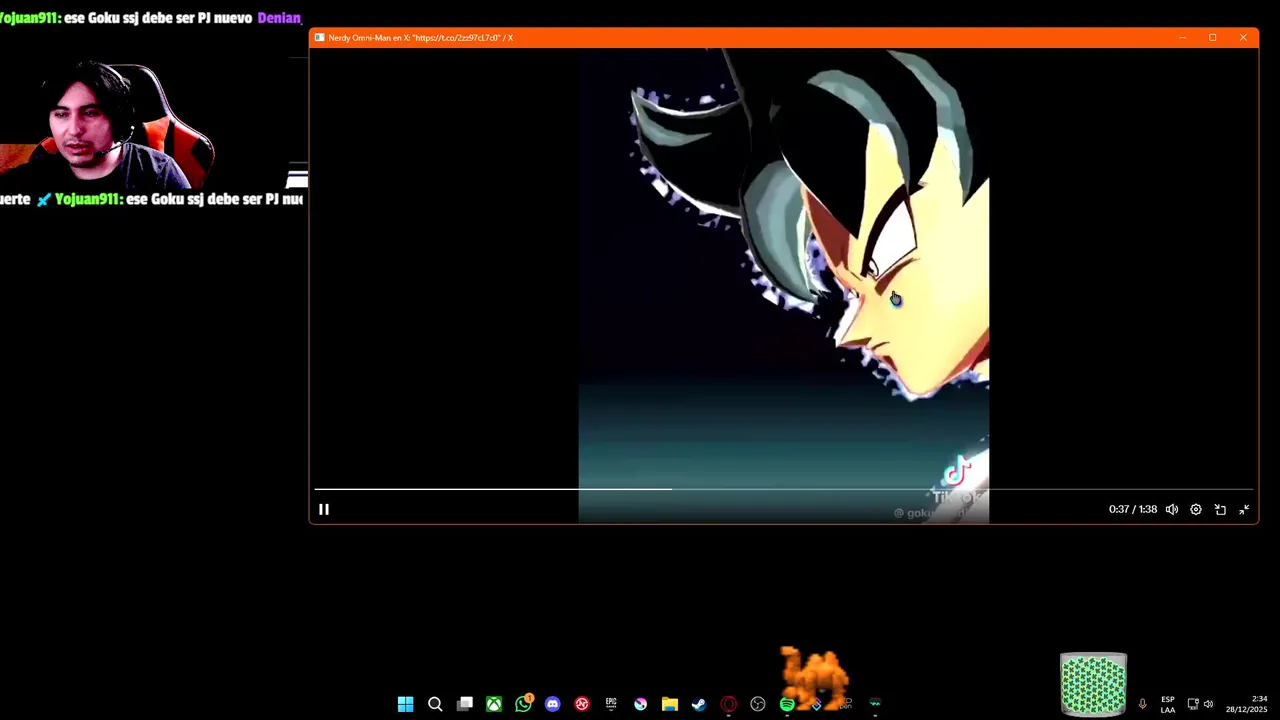1280x720 pixels.
Task: Pause the playing video
Action: click(324, 509)
